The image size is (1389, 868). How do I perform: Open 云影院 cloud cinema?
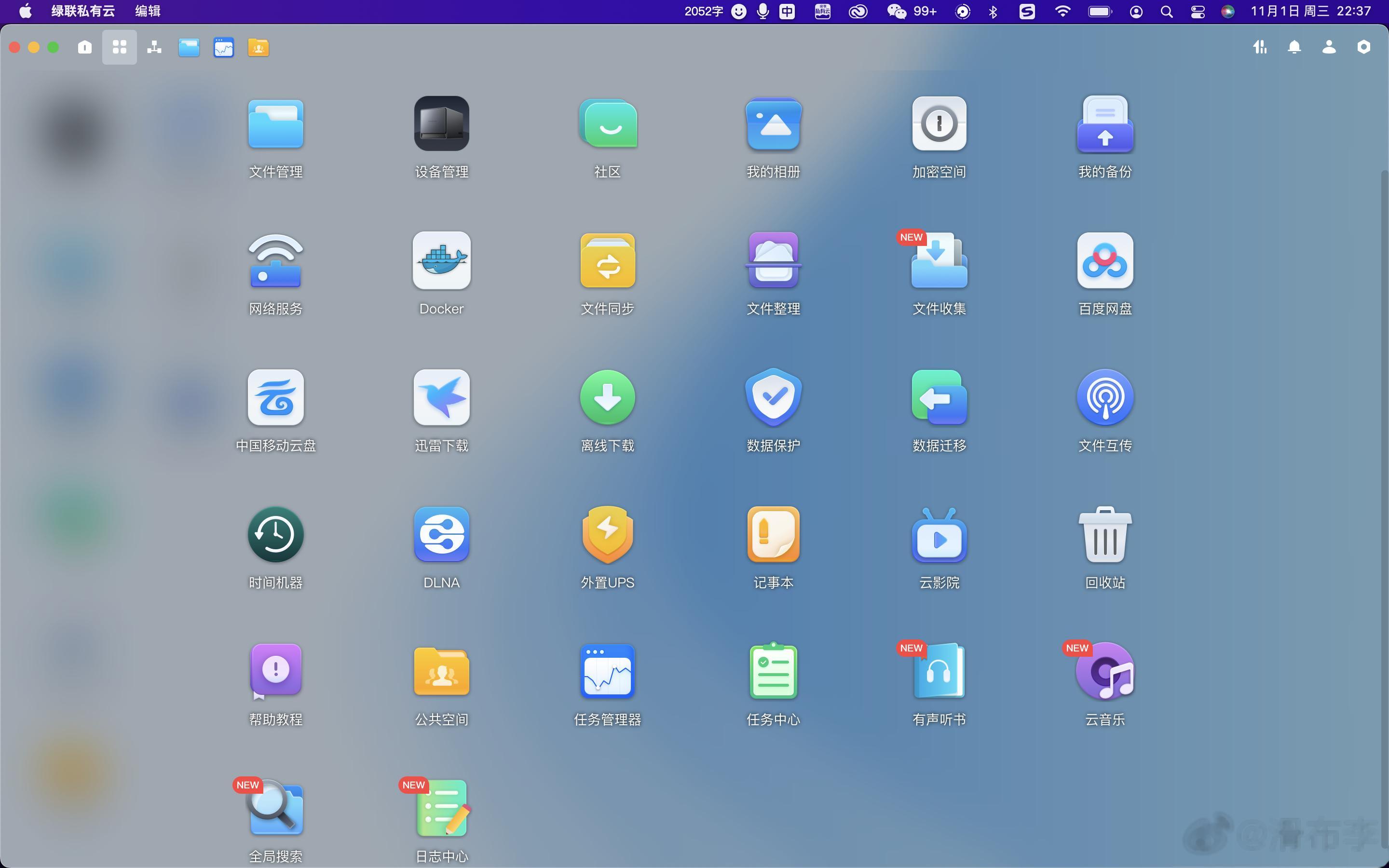point(939,534)
